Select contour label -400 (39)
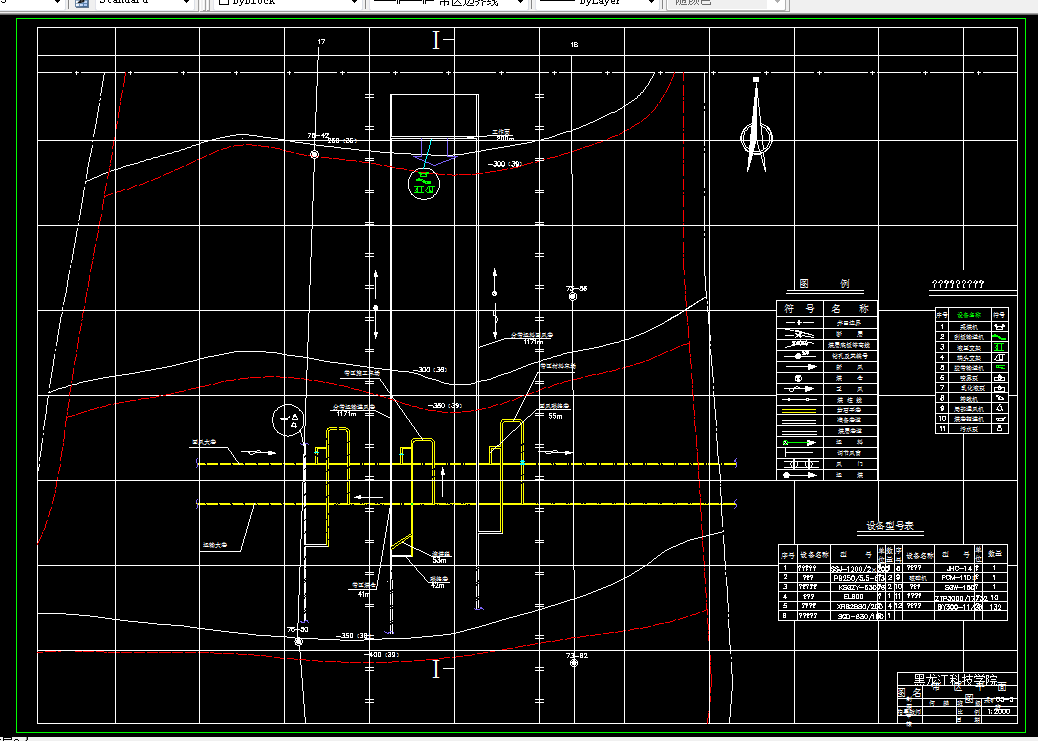This screenshot has width=1038, height=741. 383,655
